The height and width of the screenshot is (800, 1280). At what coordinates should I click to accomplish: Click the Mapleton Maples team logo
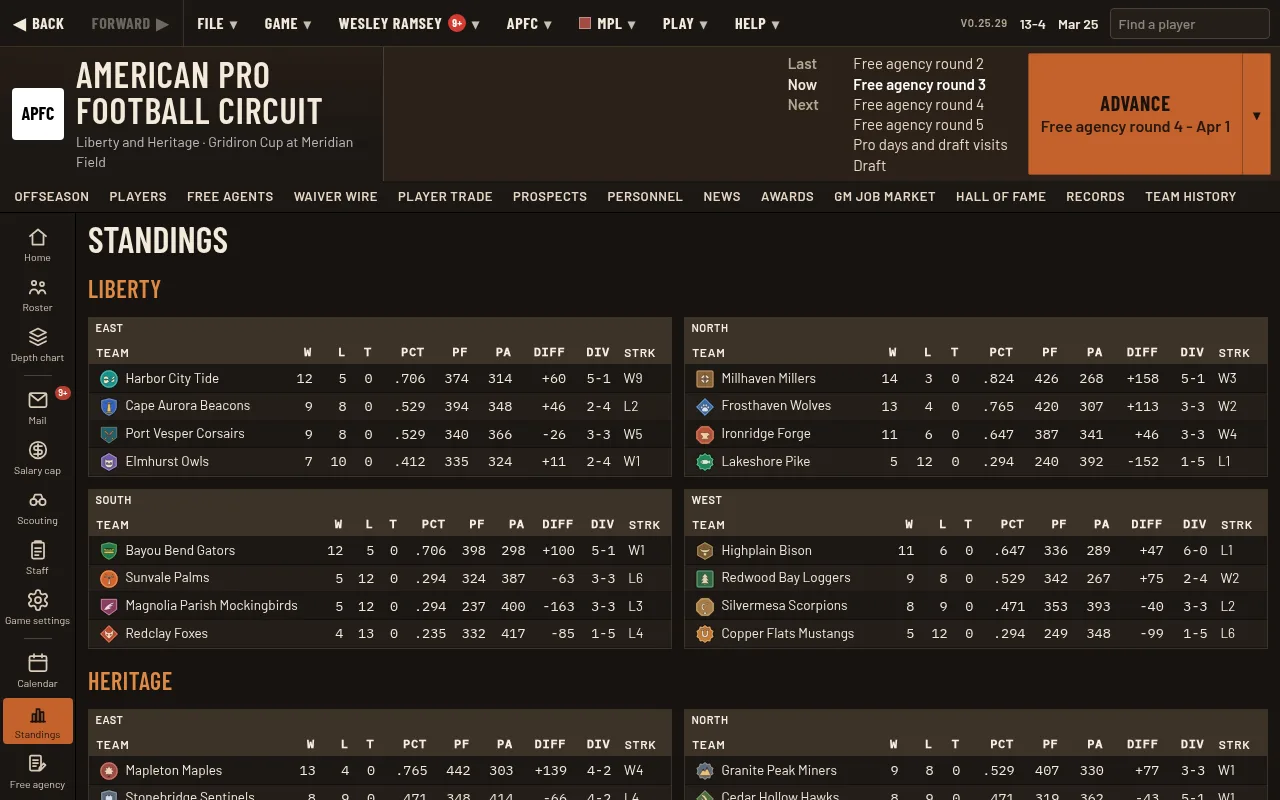point(109,771)
